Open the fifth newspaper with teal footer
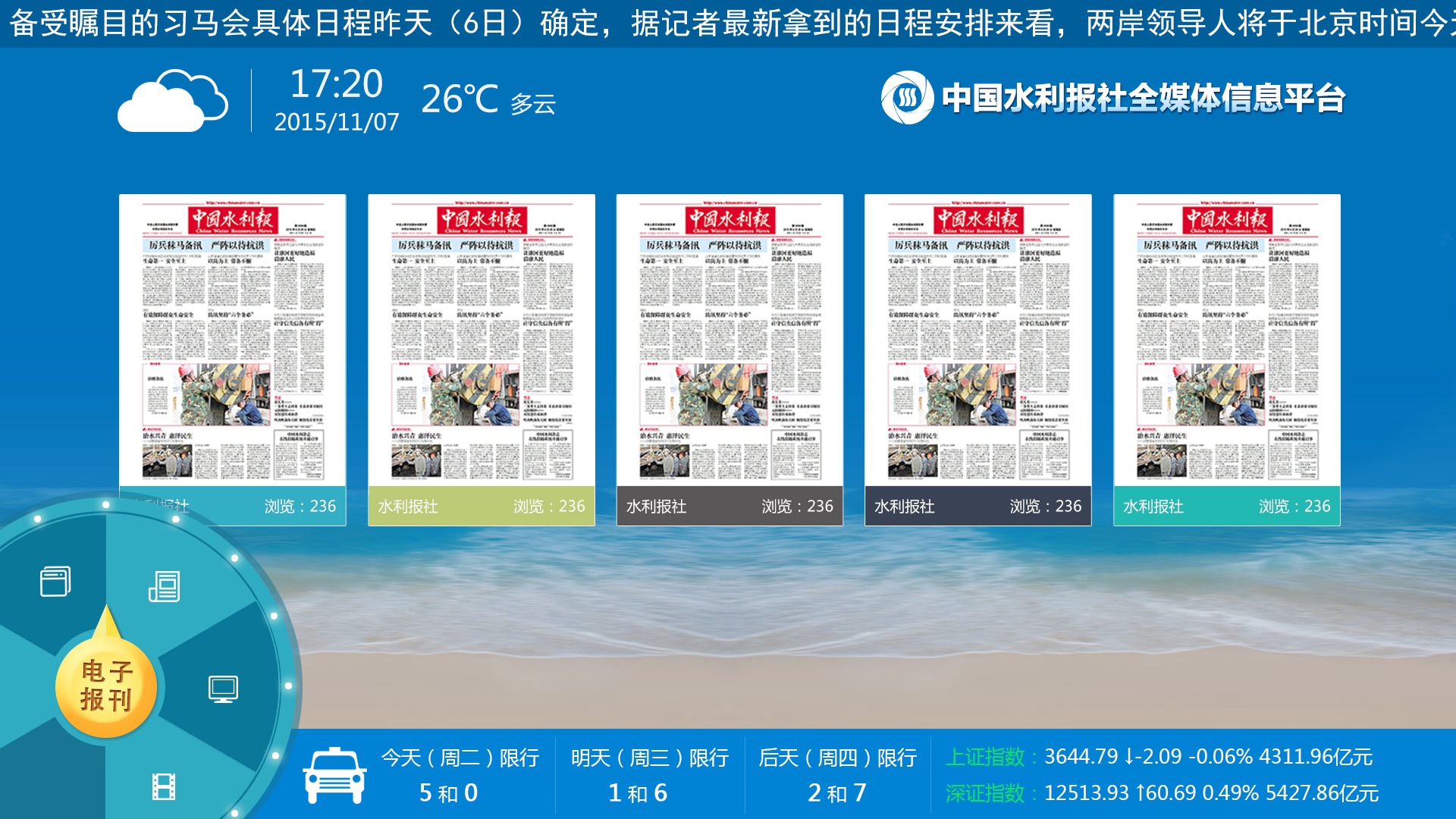1456x819 pixels. [x=1226, y=341]
